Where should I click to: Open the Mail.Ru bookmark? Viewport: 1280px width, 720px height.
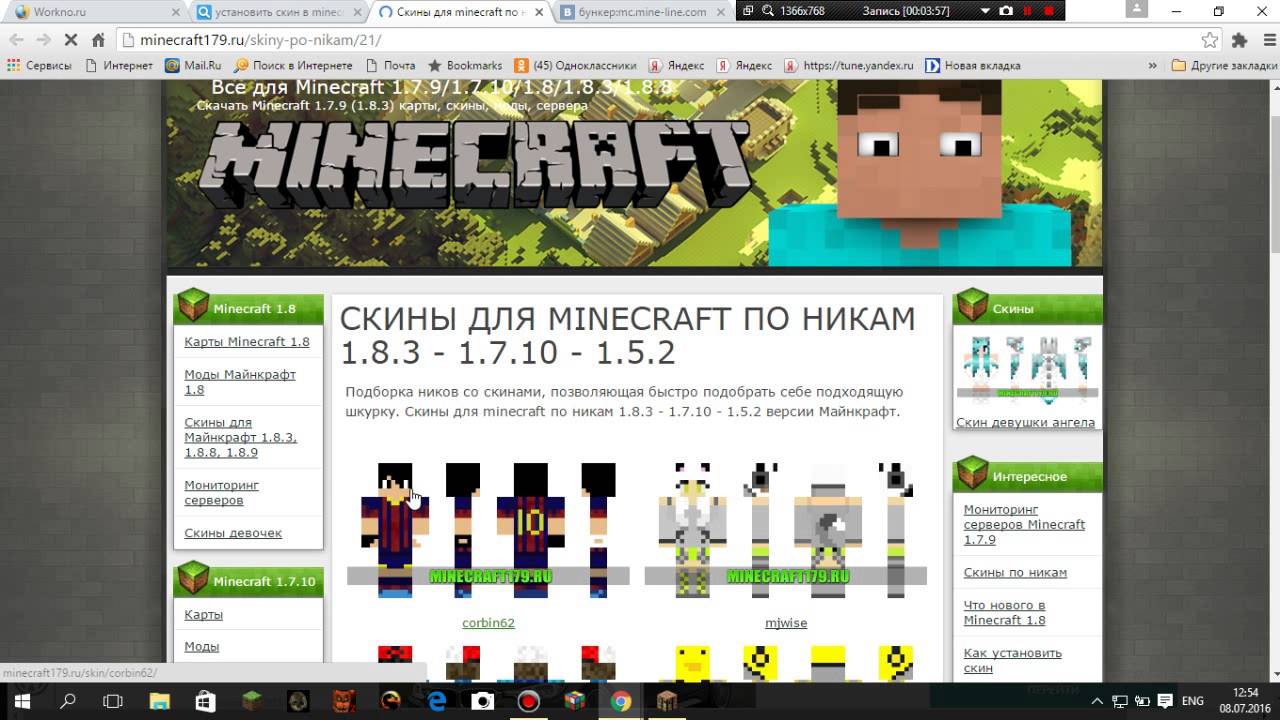point(193,65)
